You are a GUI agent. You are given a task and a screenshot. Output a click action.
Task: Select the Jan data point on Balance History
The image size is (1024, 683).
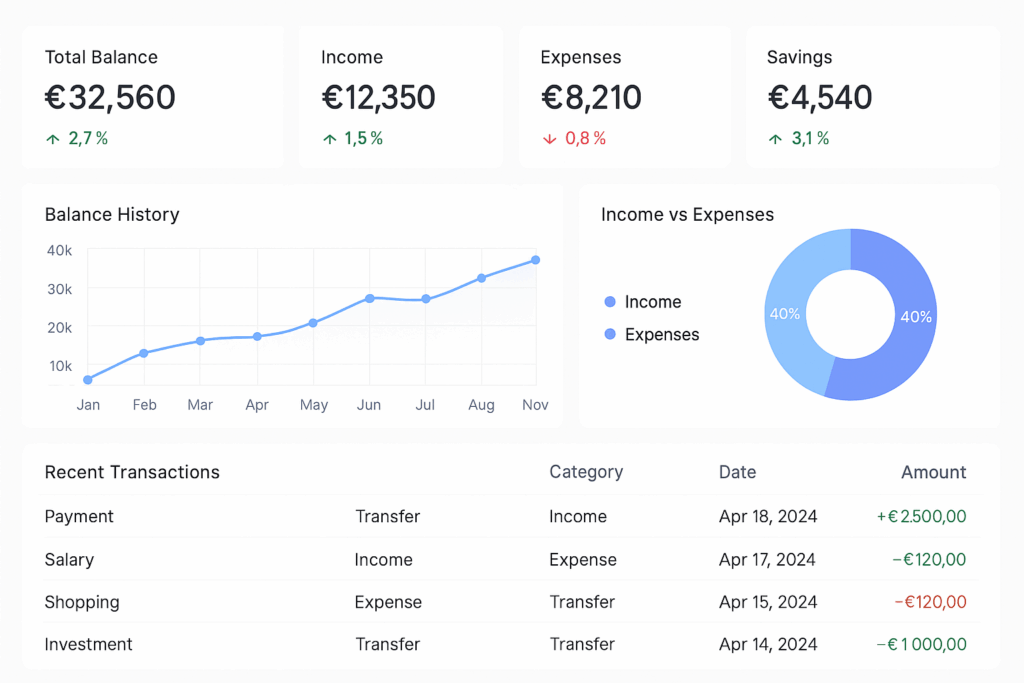[88, 380]
